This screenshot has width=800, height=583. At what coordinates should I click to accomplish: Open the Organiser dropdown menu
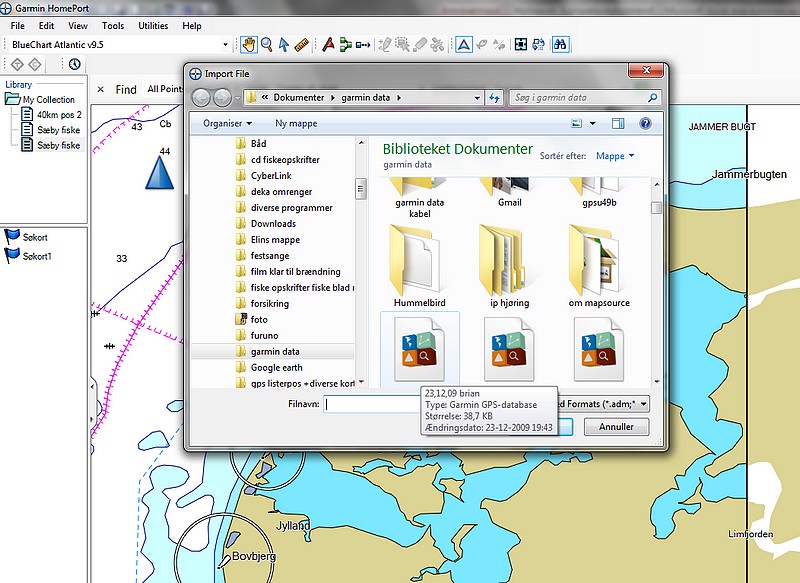[227, 123]
